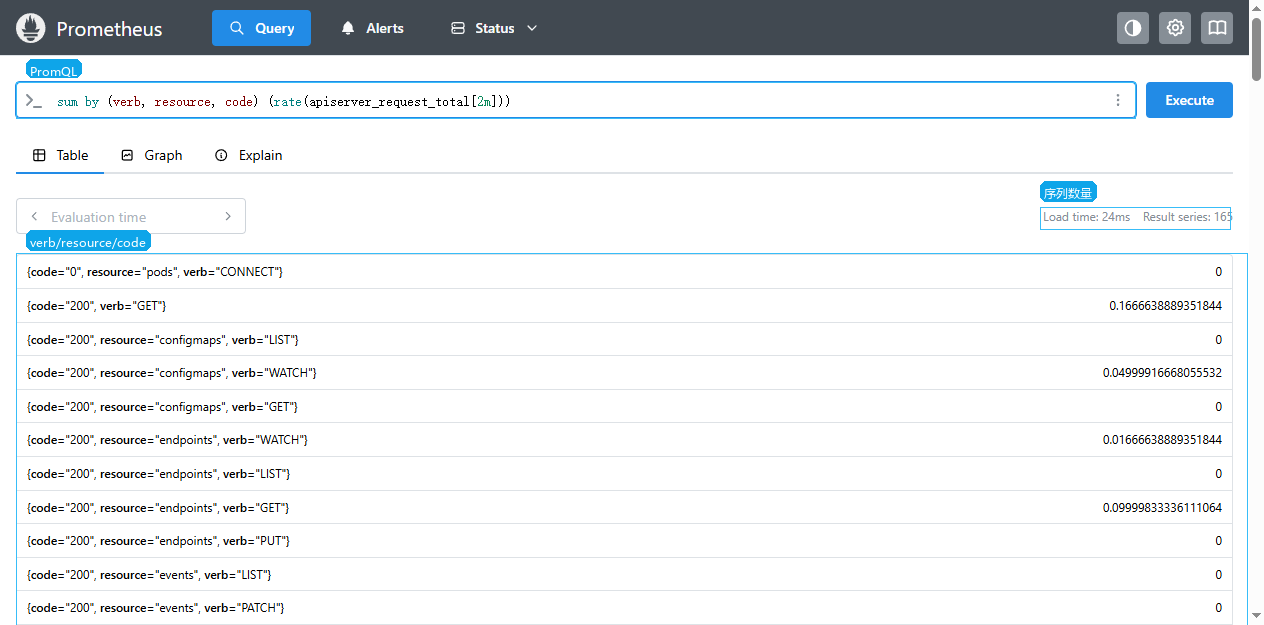Click value 0.09999833336111064

[x=1162, y=507]
